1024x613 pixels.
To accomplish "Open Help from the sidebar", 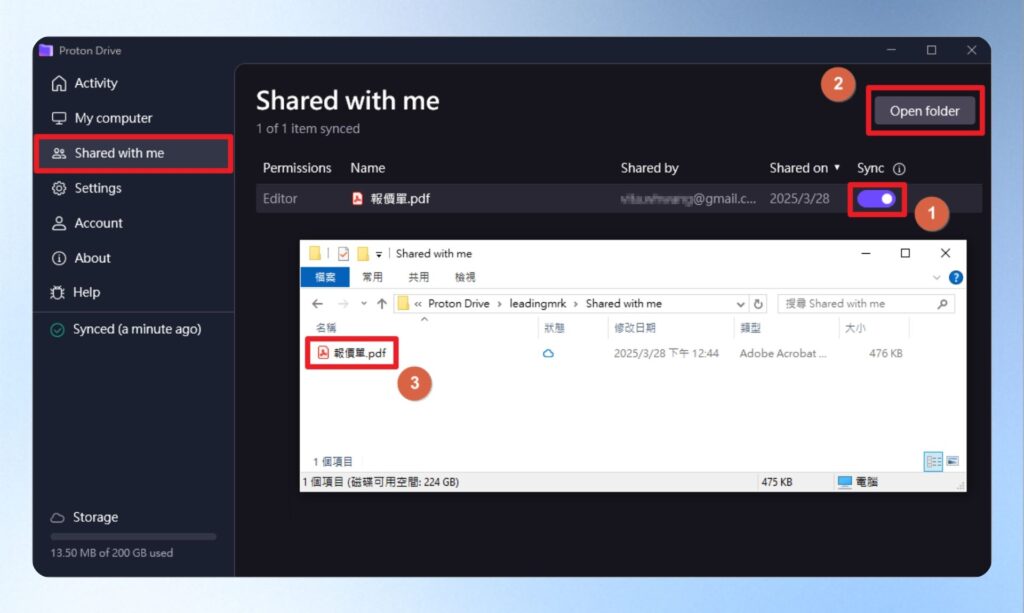I will tap(76, 292).
